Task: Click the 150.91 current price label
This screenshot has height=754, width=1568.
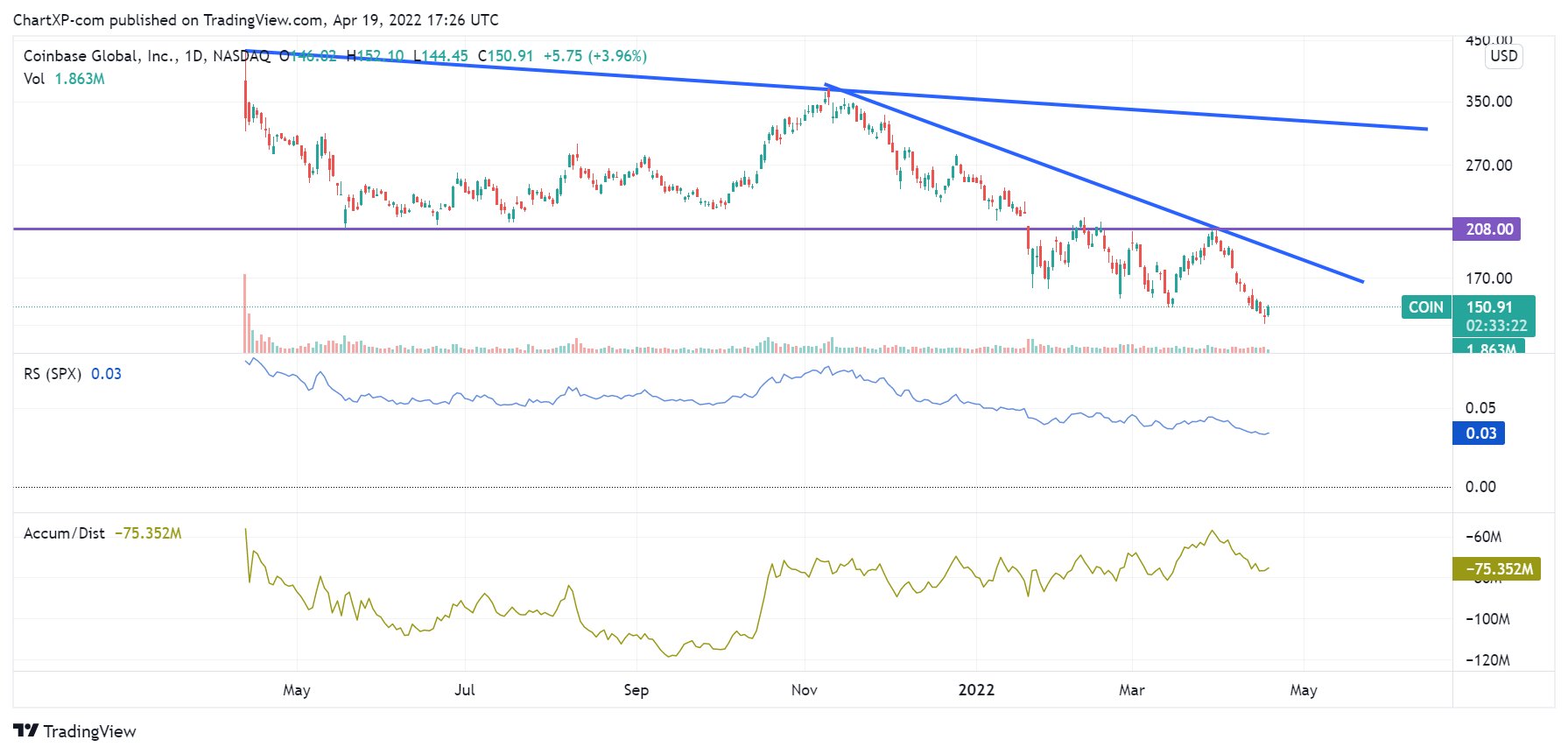Action: [1489, 307]
